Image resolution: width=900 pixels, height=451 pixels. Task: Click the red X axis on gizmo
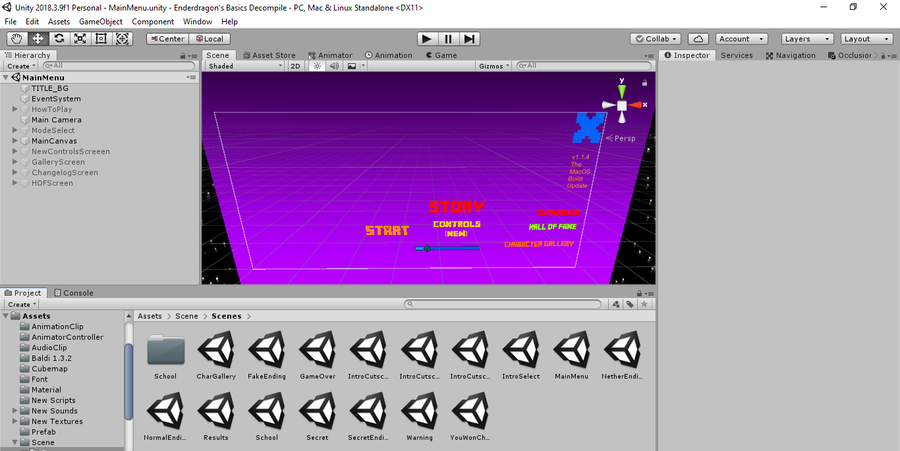coord(636,105)
